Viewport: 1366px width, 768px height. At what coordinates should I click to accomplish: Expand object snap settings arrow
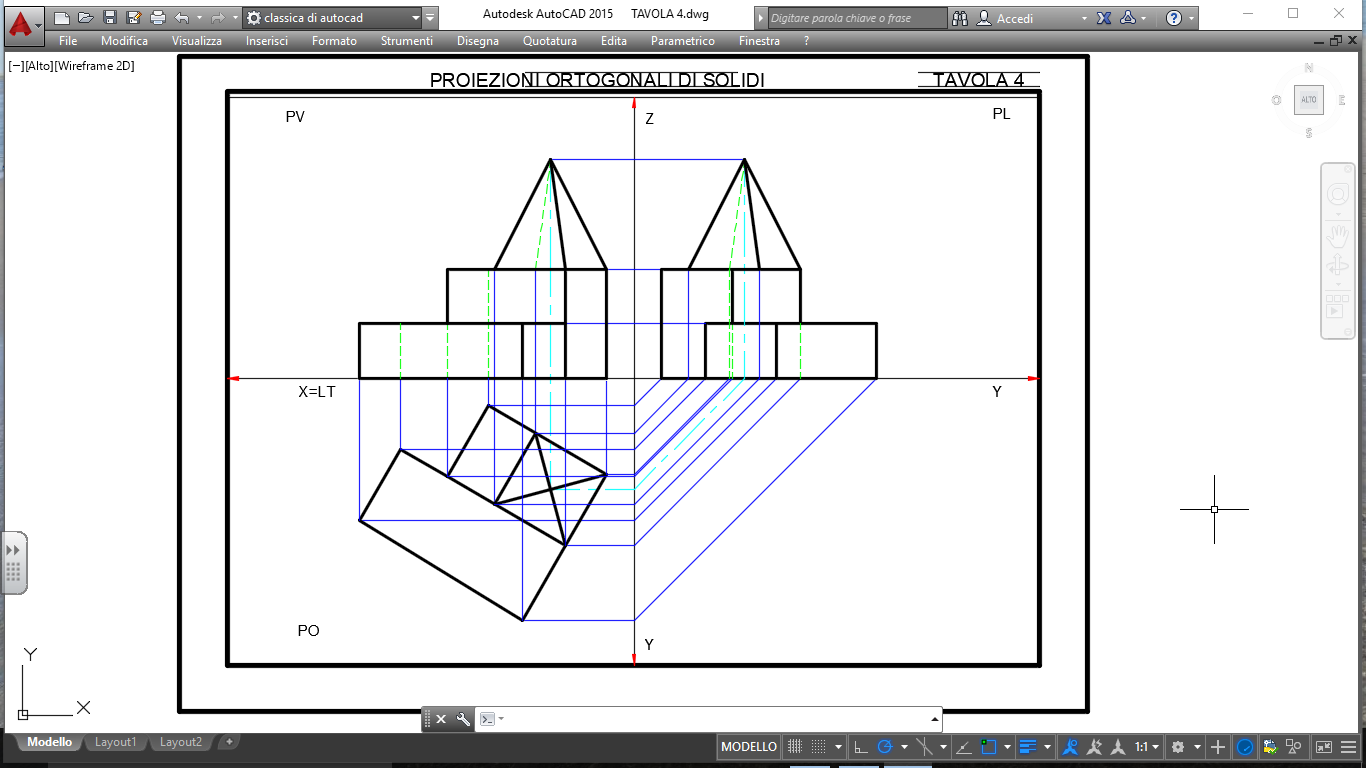(x=1007, y=747)
